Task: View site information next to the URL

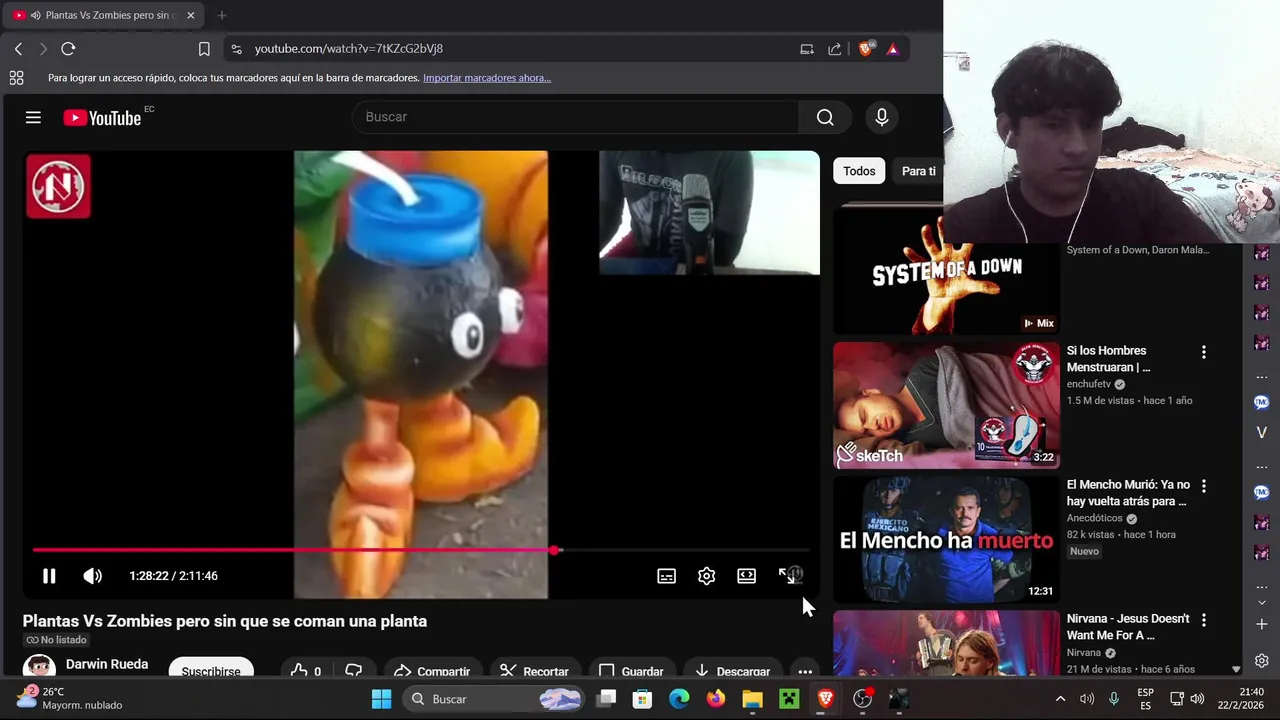Action: [x=236, y=48]
